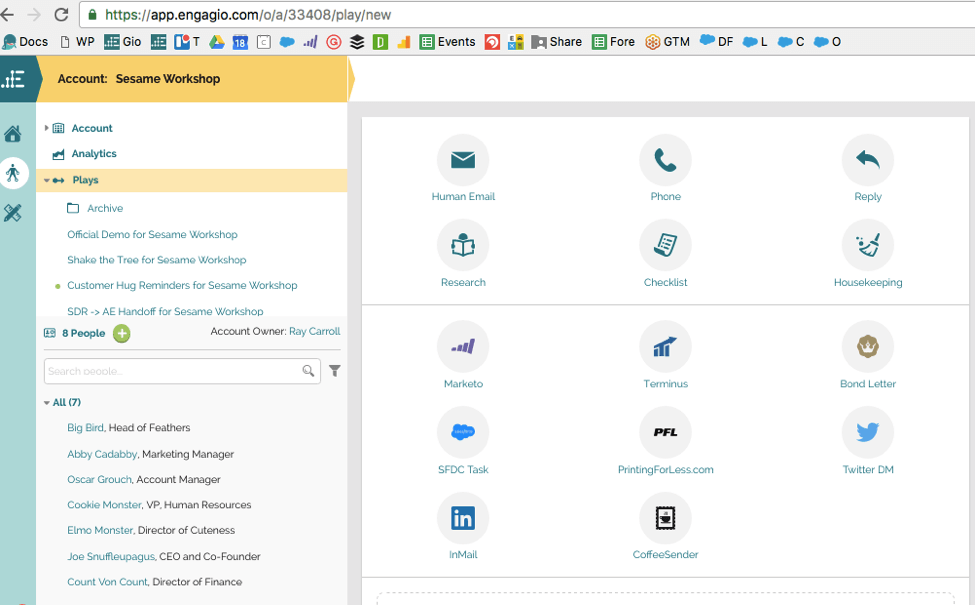This screenshot has width=975, height=605.
Task: Select the Human Email play step icon
Action: [463, 160]
